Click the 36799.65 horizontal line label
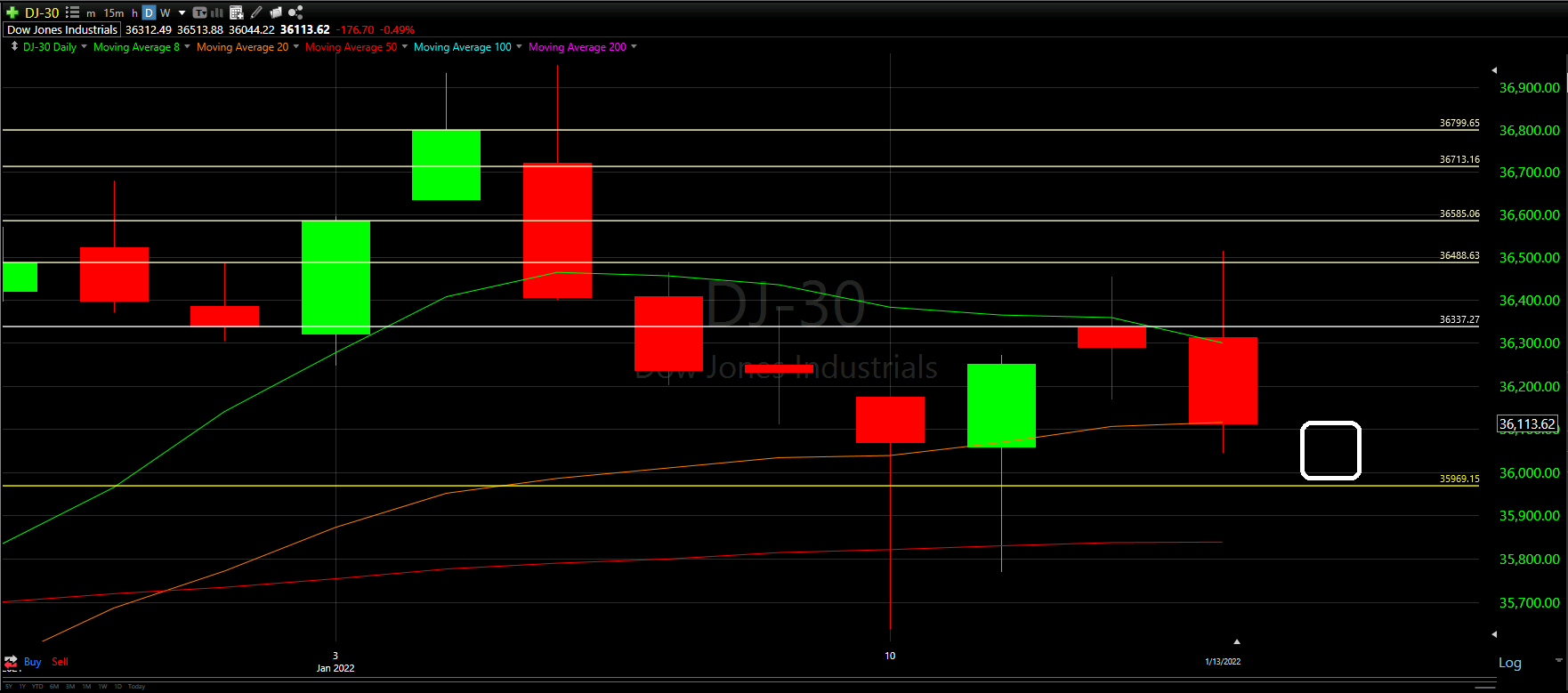The image size is (1568, 693). (x=1459, y=124)
